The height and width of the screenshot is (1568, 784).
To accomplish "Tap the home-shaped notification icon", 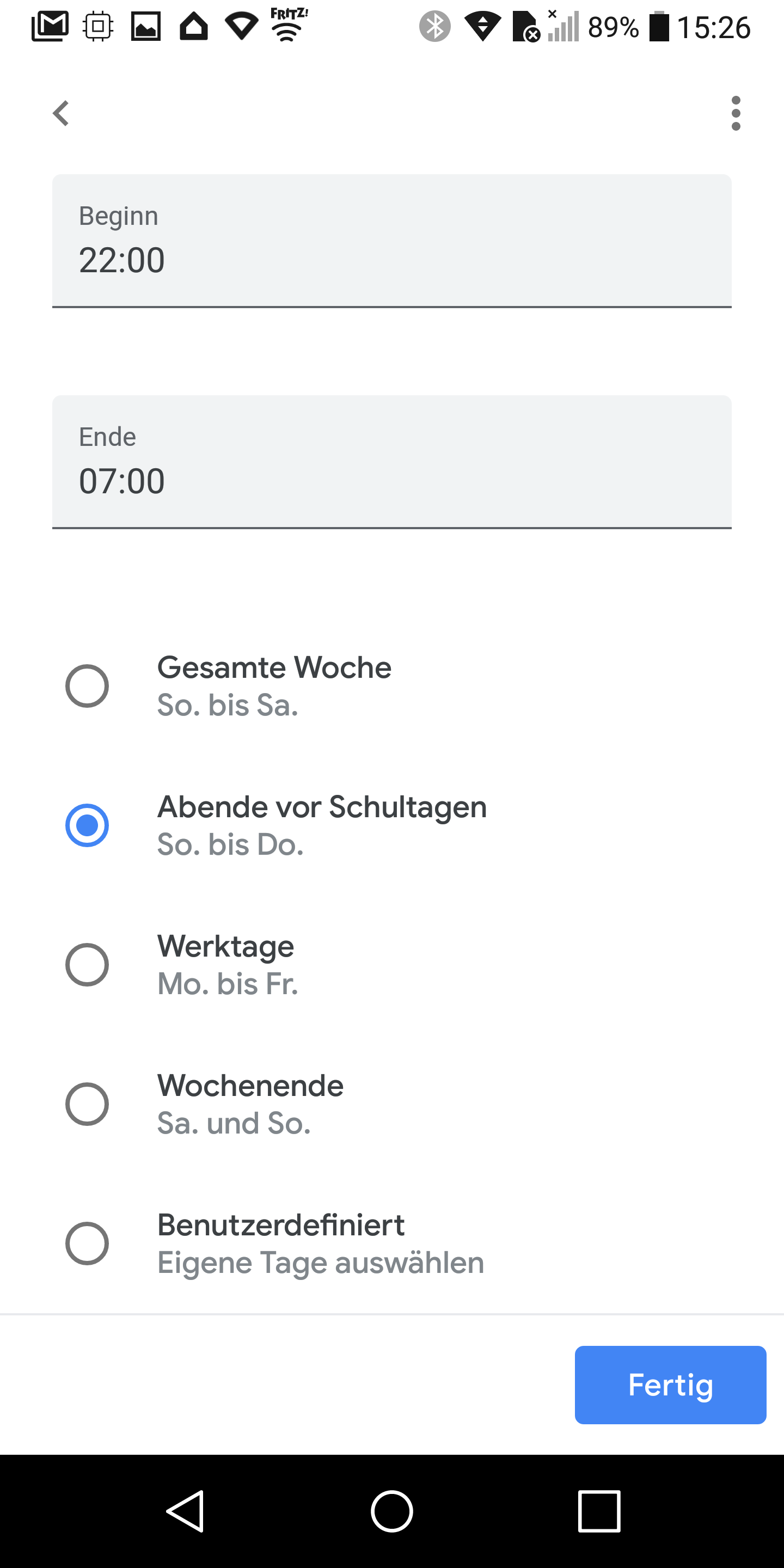I will tap(194, 27).
